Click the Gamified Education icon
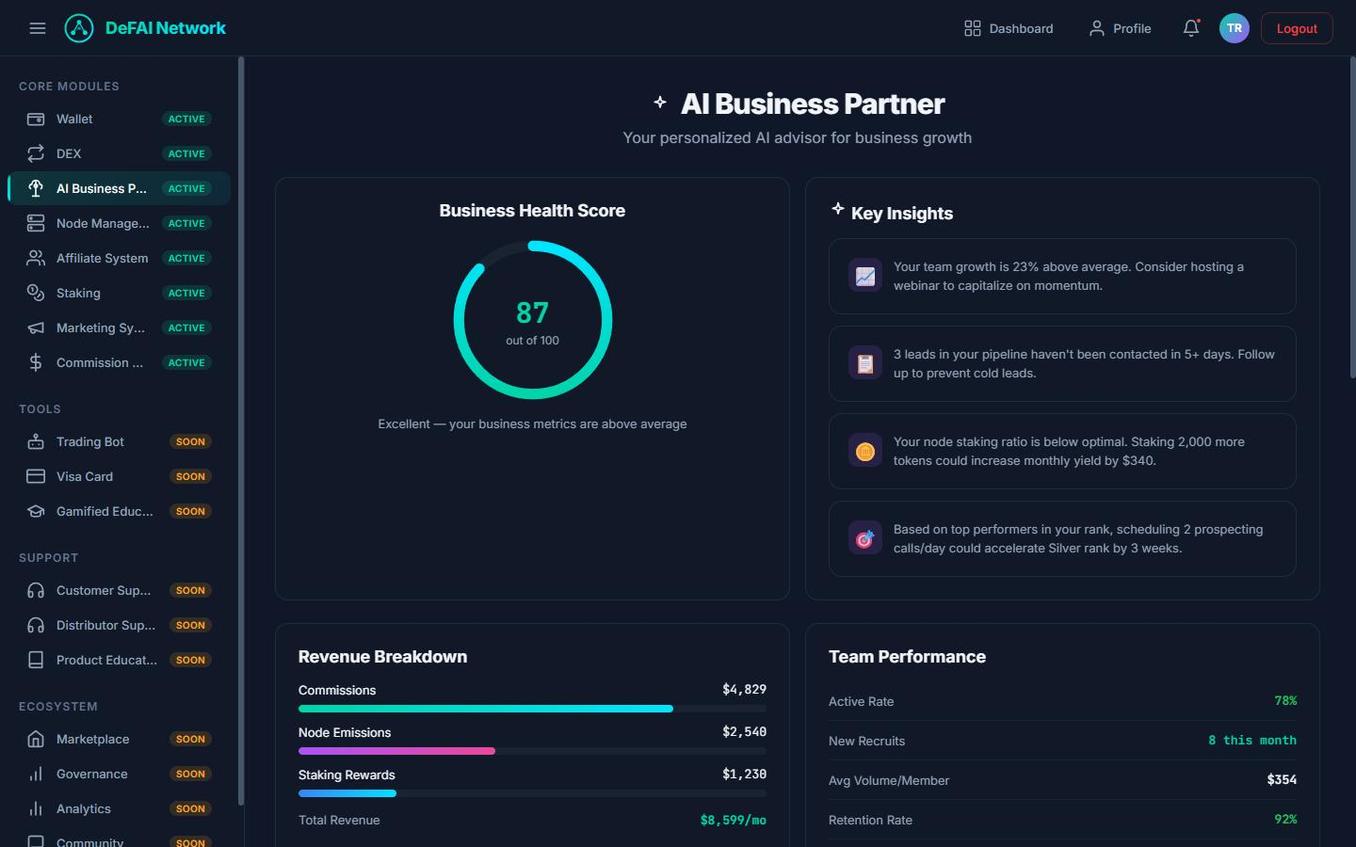Screen dimensions: 1356x847 pyautogui.click(x=35, y=511)
